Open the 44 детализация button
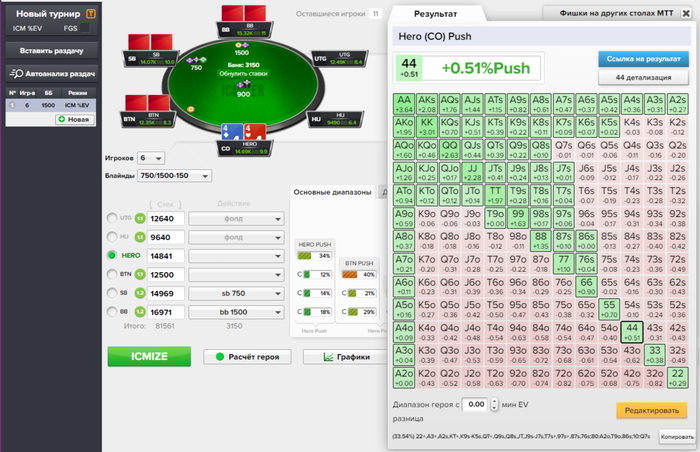 click(x=643, y=77)
